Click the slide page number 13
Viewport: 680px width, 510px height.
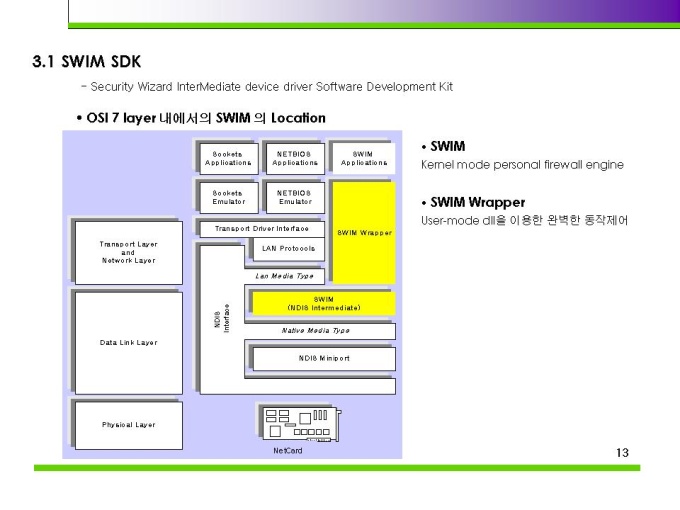[622, 453]
